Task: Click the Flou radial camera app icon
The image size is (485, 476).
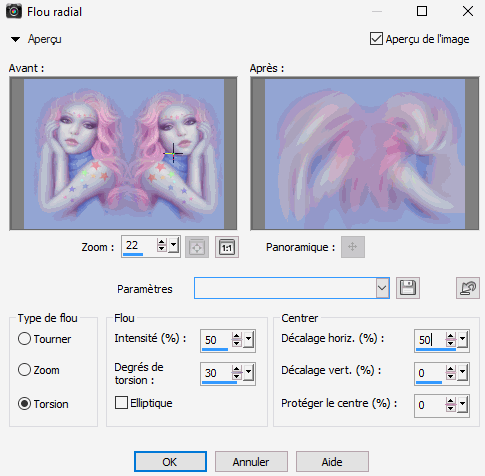Action: pos(14,12)
